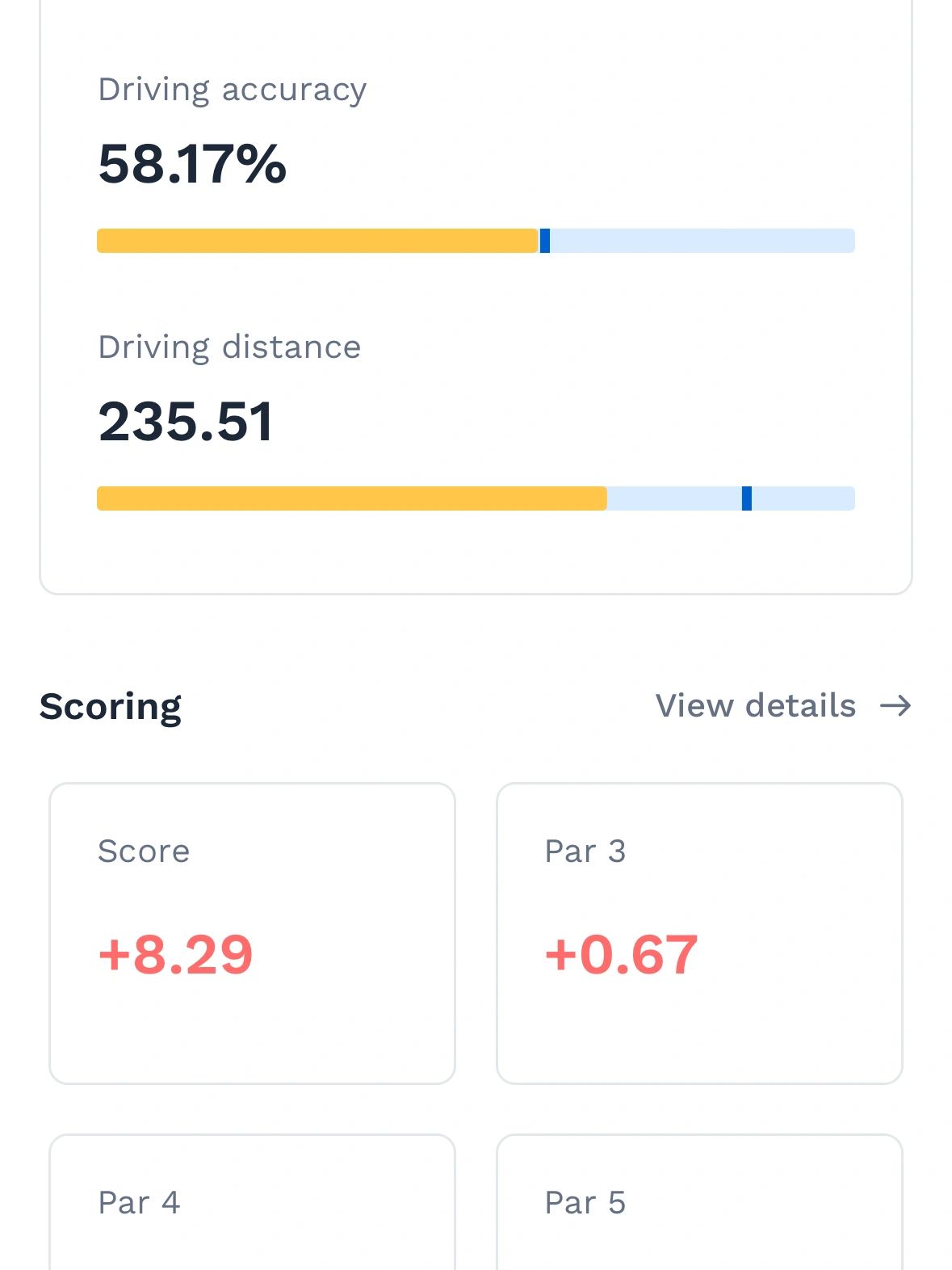
Task: Click the Score card label
Action: pos(144,852)
